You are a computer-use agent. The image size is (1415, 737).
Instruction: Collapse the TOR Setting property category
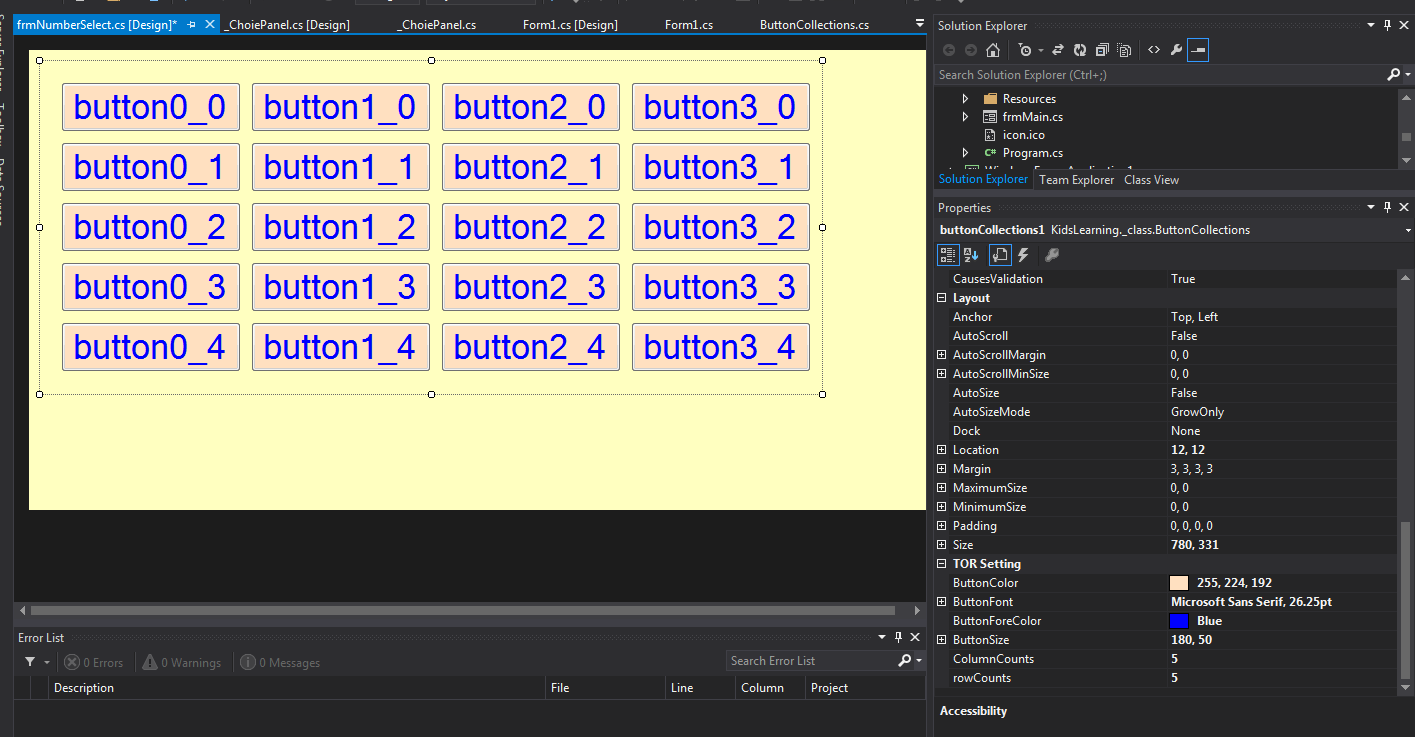pyautogui.click(x=941, y=564)
